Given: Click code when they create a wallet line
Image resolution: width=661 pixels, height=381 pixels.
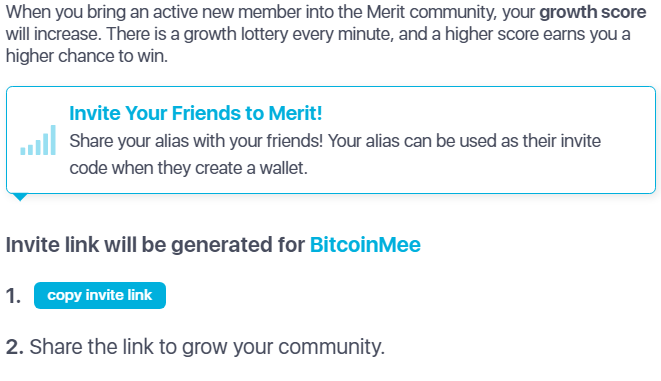Looking at the screenshot, I should pyautogui.click(x=188, y=168).
